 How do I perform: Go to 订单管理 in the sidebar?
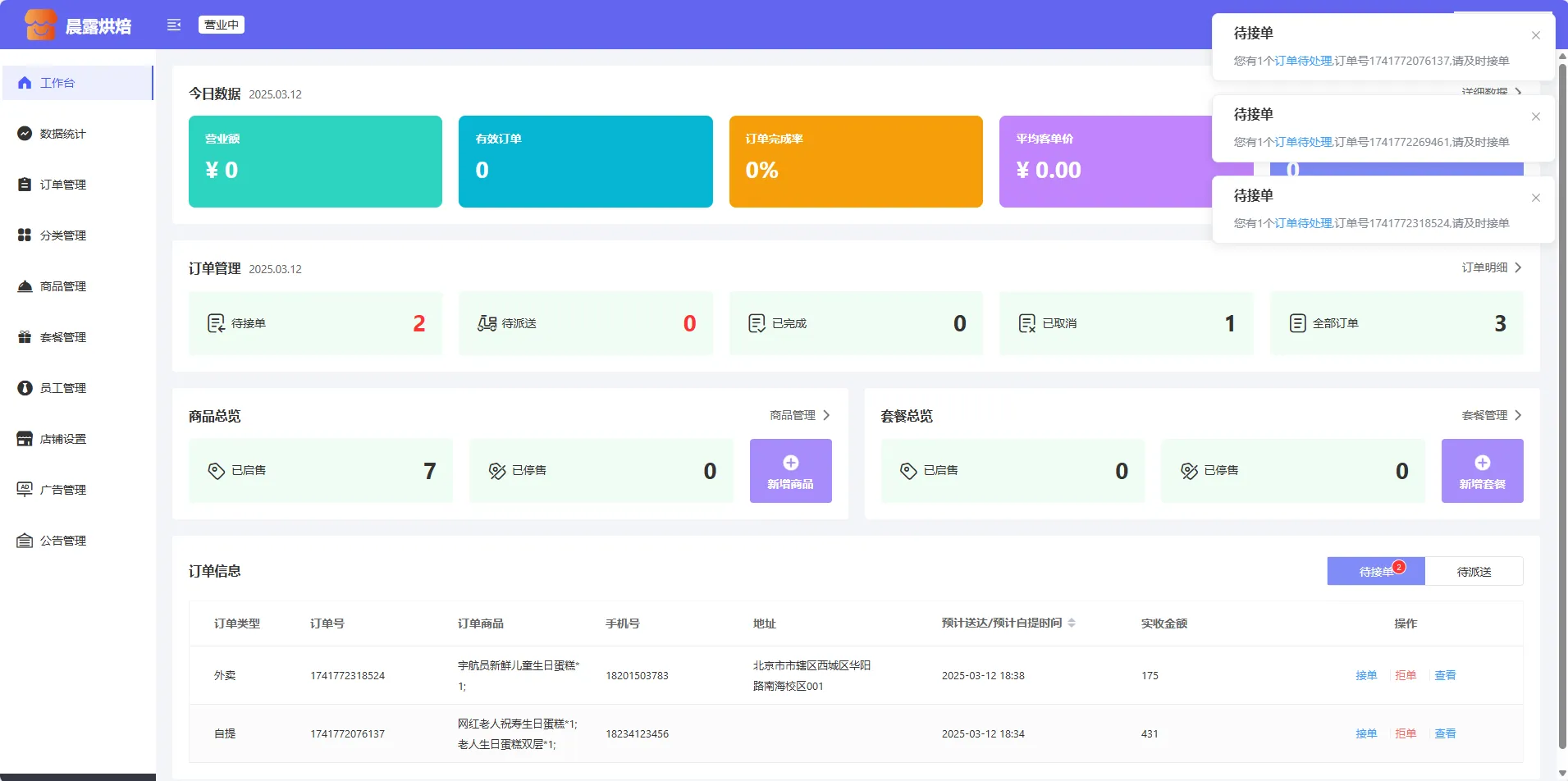[62, 185]
